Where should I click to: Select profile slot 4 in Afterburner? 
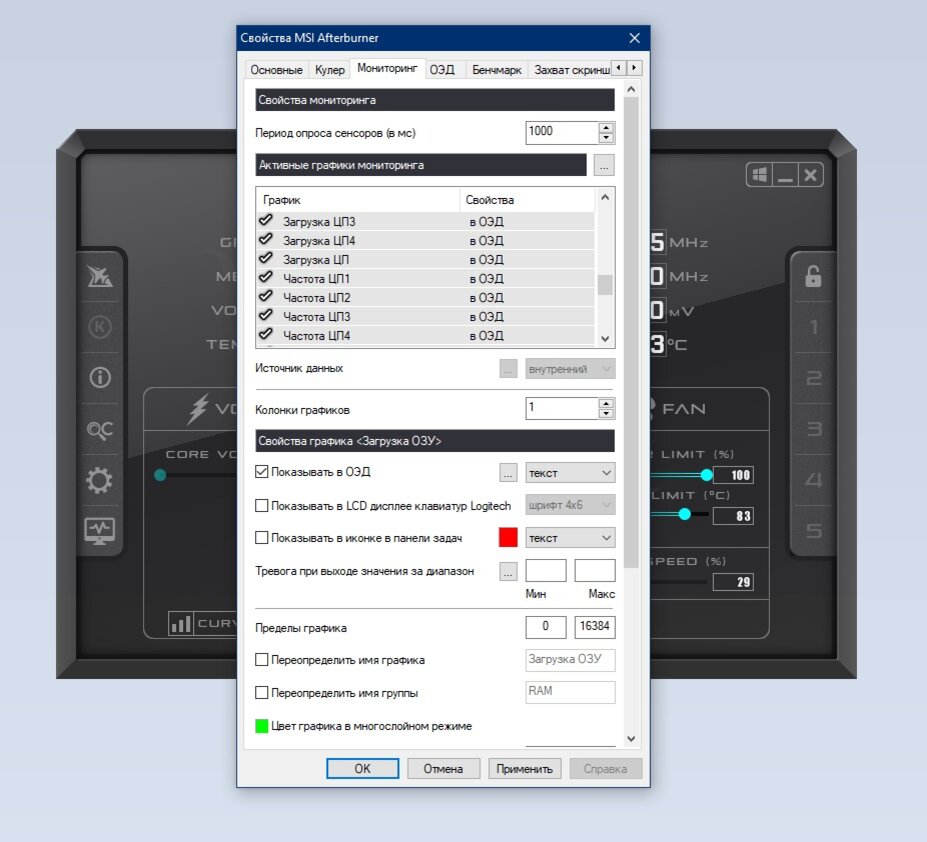(x=813, y=480)
